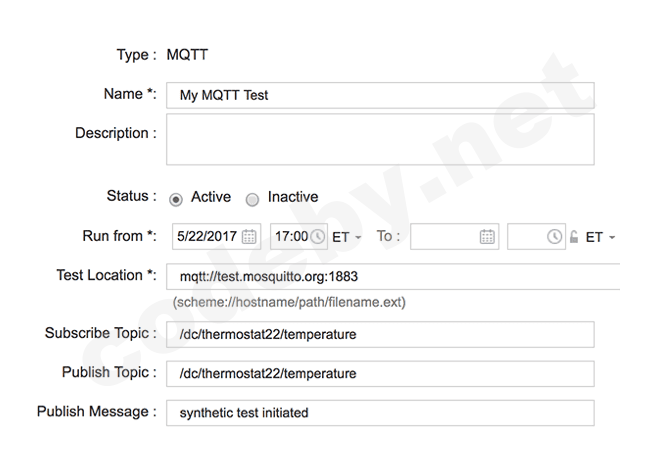Select the Active status radio button

[176, 198]
